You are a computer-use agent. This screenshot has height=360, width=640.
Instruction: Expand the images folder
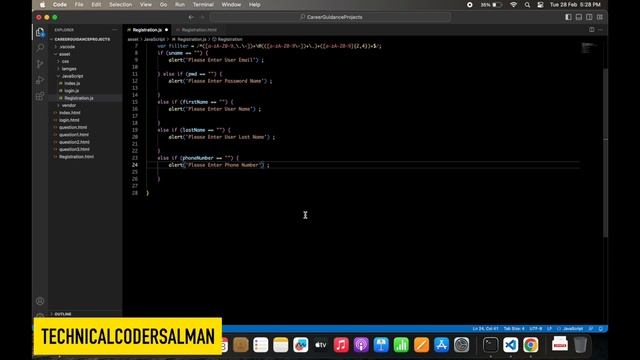coord(69,69)
